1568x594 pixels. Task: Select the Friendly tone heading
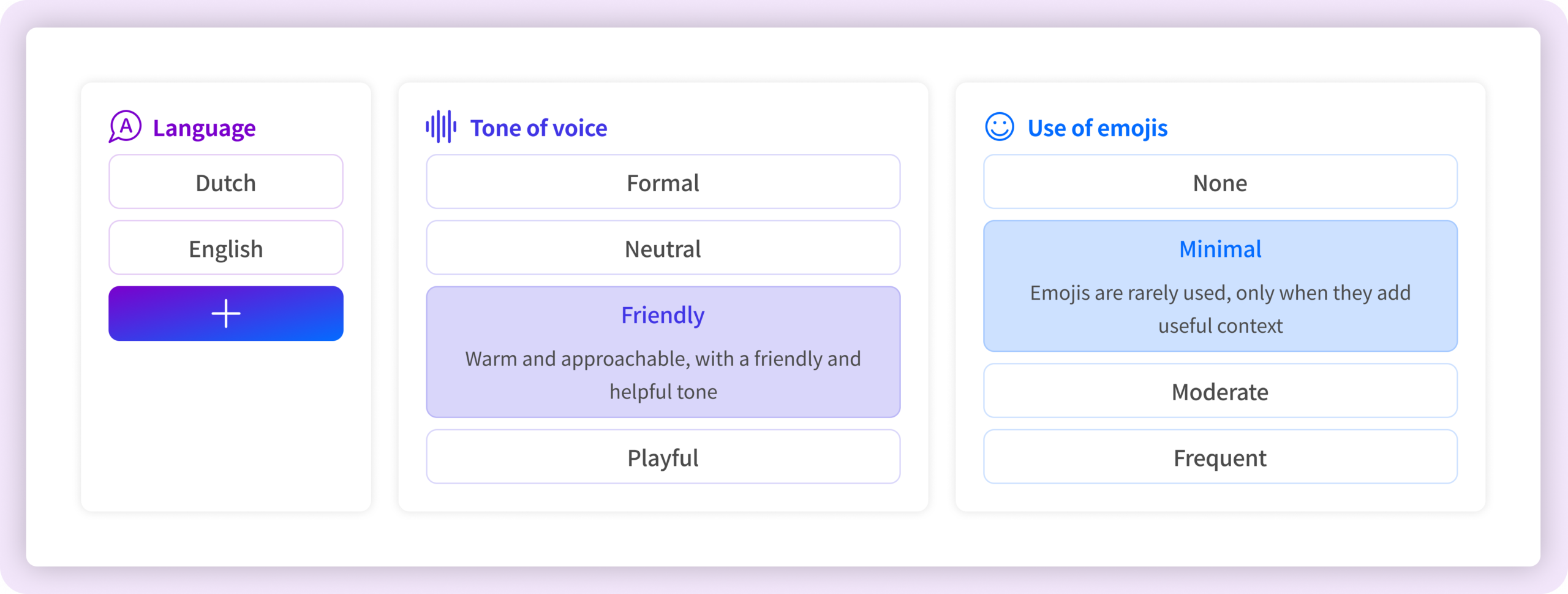(x=663, y=315)
